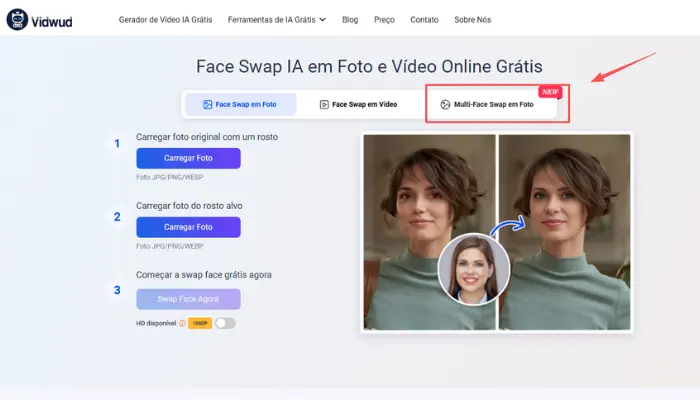This screenshot has height=400, width=700.
Task: Click the 'Carregar foto do rosto alvo' label
Action: (189, 206)
